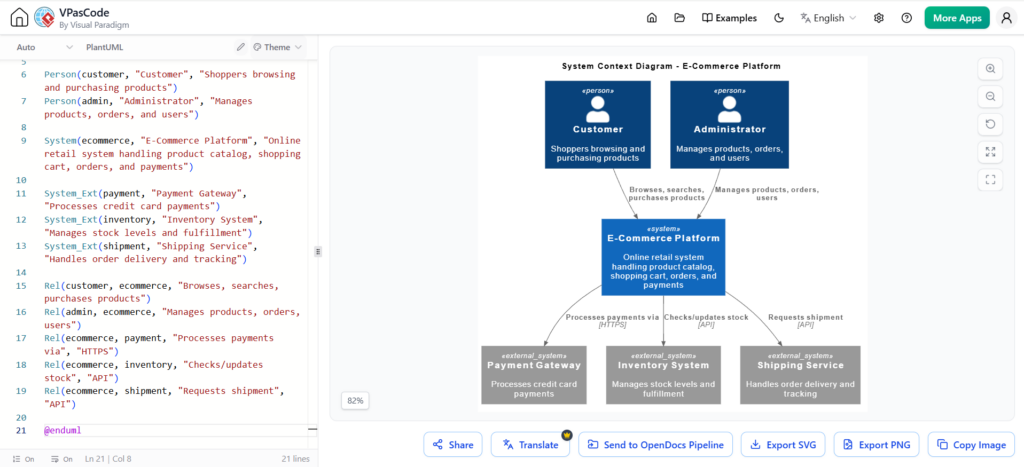1024x467 pixels.
Task: Click the Processes payments via relation label
Action: tap(612, 317)
